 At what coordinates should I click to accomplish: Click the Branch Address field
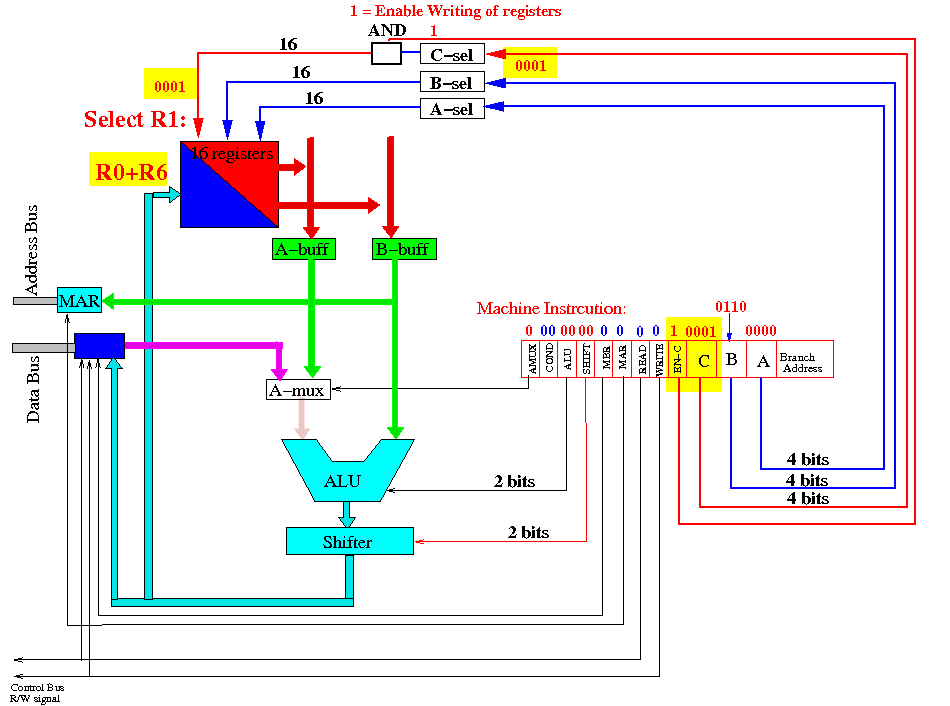tap(805, 359)
